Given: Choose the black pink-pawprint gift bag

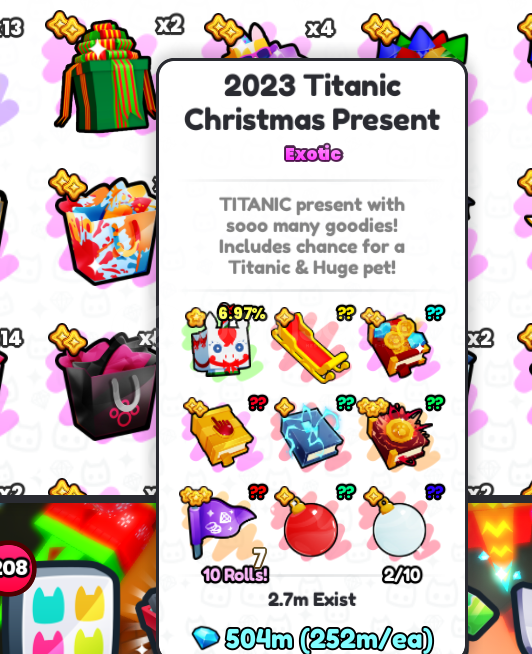Looking at the screenshot, I should pyautogui.click(x=106, y=386).
